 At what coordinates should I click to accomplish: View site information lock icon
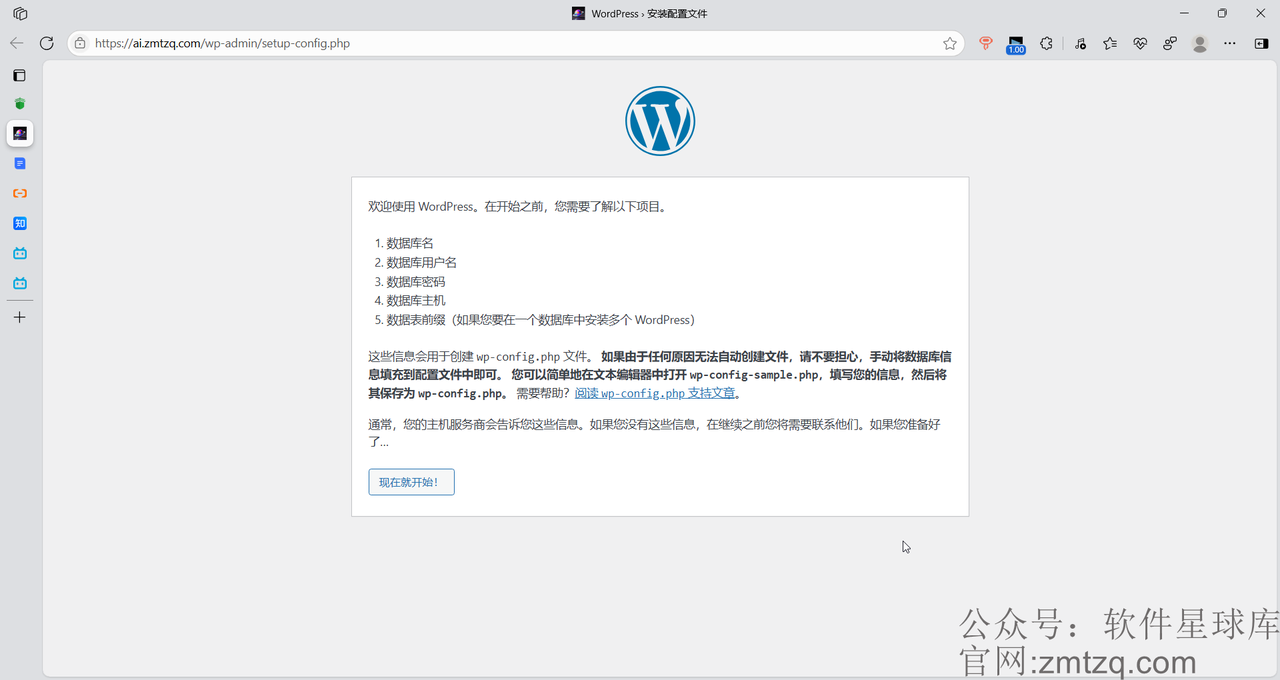pyautogui.click(x=80, y=43)
